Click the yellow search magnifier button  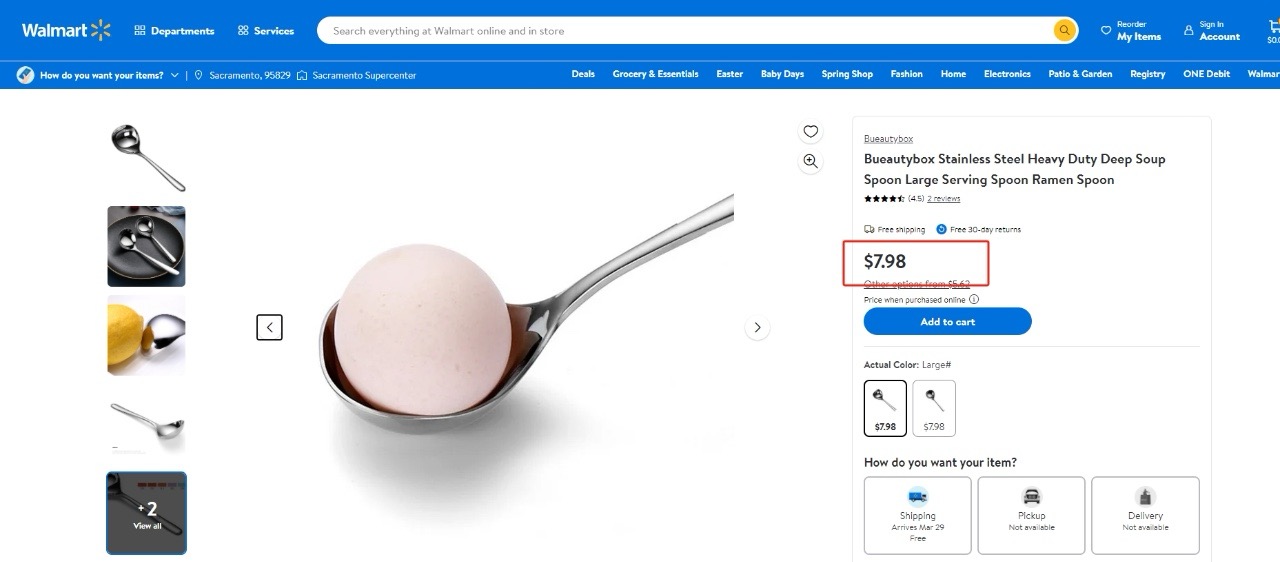1064,31
